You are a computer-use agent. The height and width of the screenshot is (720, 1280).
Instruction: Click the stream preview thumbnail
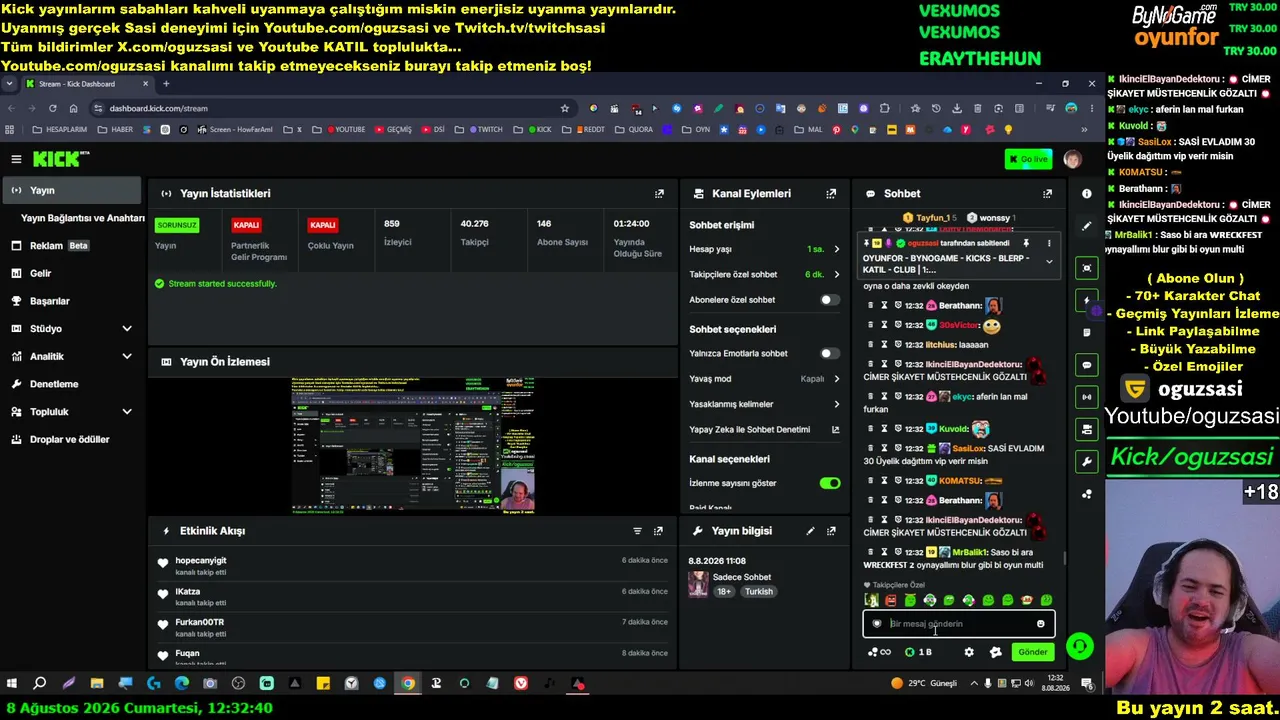413,445
